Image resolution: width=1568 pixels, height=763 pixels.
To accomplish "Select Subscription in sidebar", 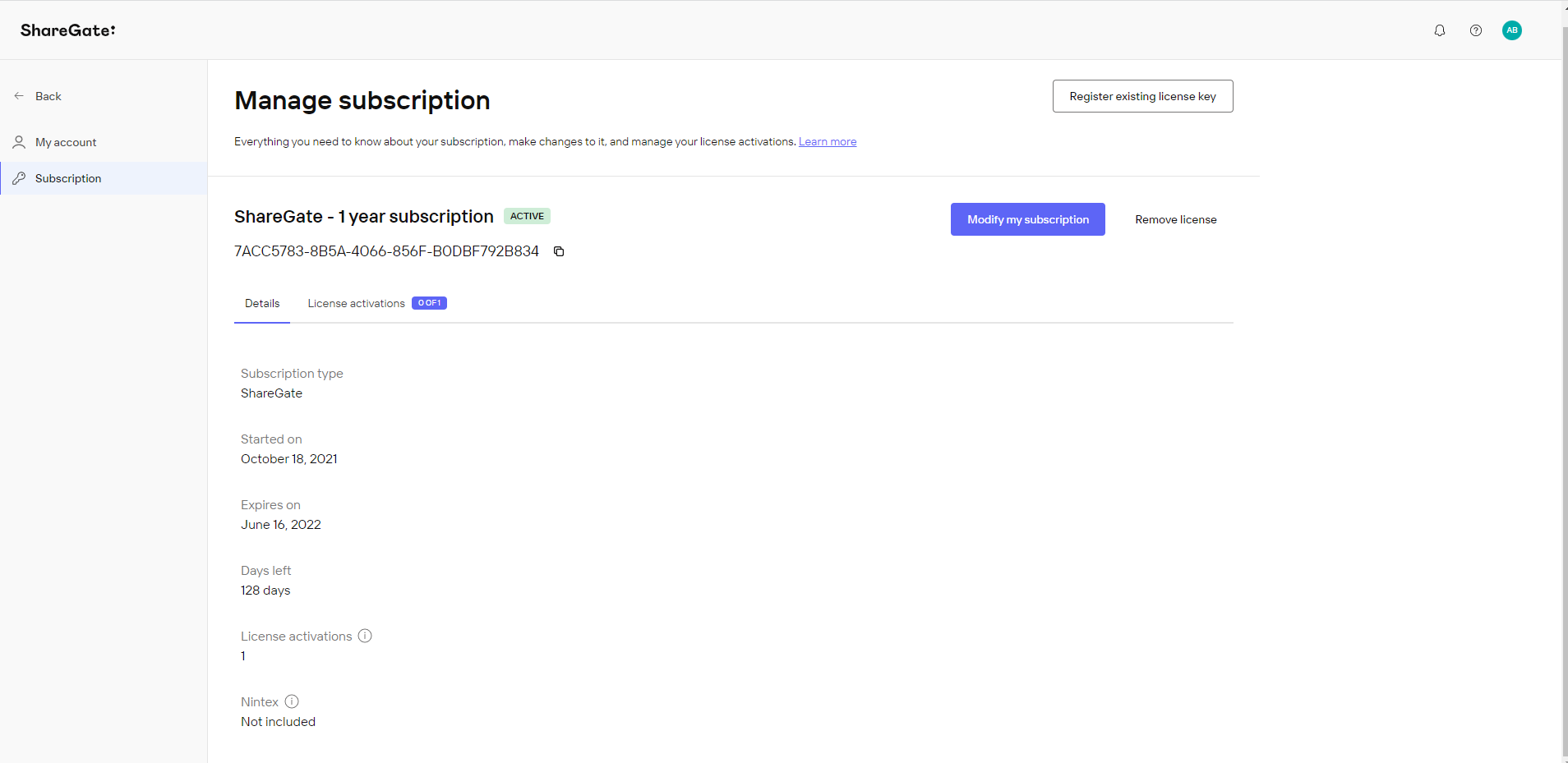I will (x=104, y=178).
